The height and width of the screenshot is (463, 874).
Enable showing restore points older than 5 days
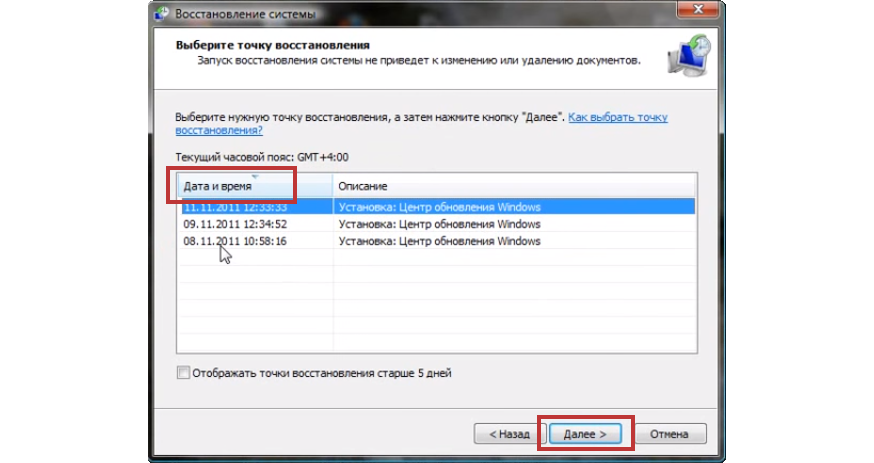(x=183, y=373)
